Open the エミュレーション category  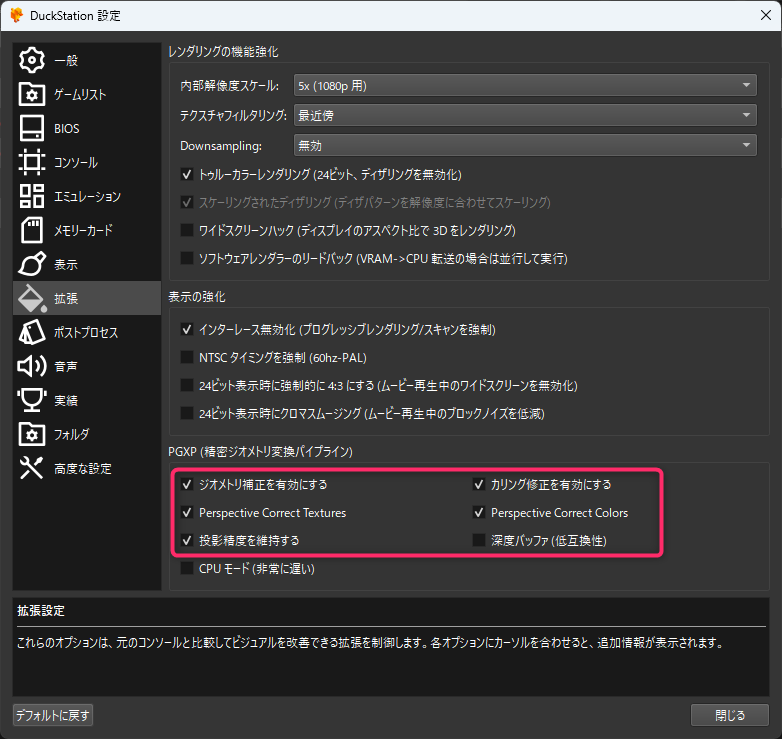[x=87, y=196]
